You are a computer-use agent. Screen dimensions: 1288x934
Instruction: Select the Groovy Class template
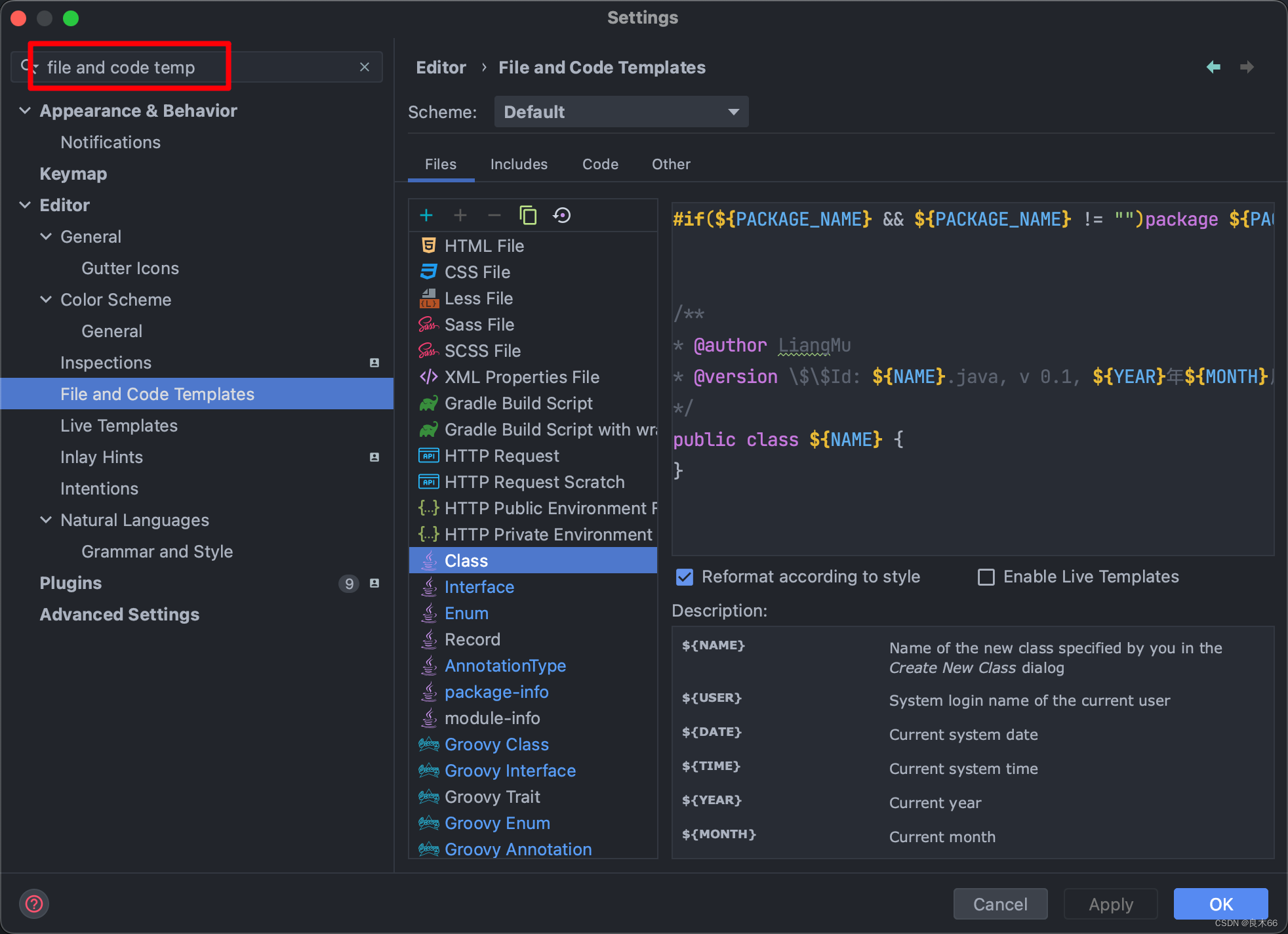(x=533, y=744)
